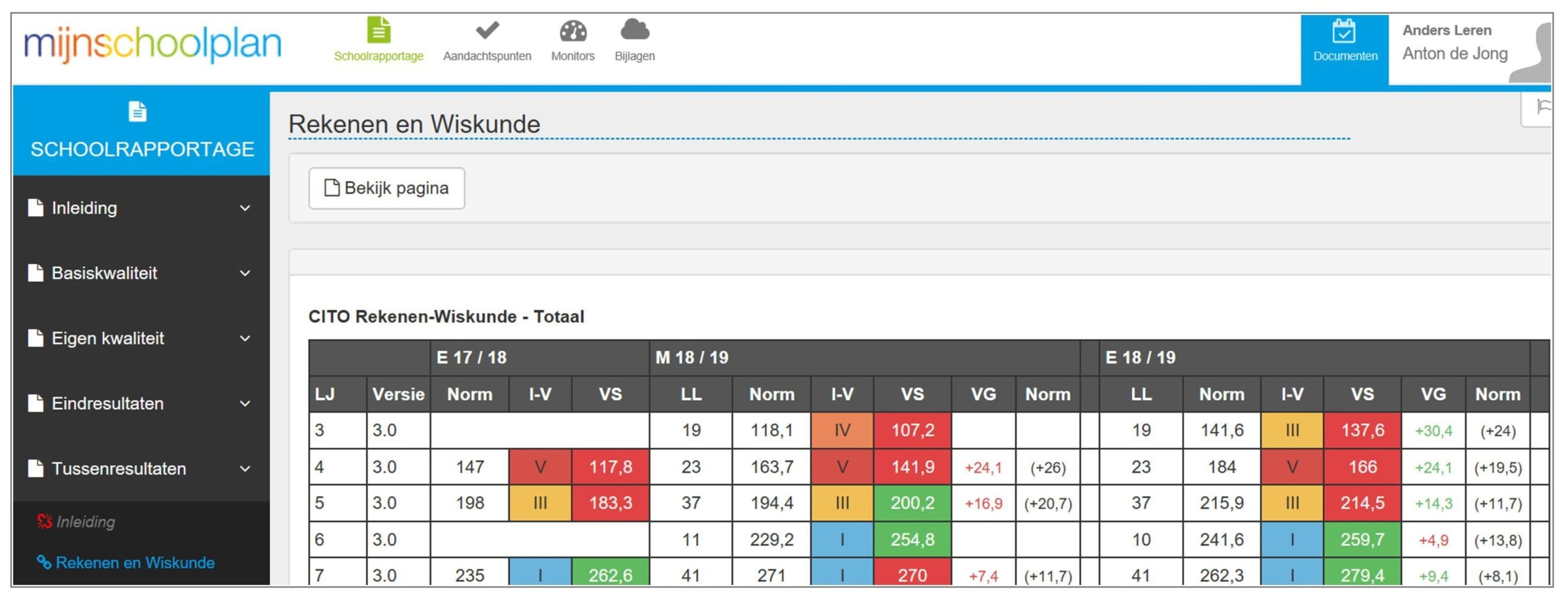1568x600 pixels.
Task: Click the 166 VS cell in row 4
Action: click(x=1362, y=467)
